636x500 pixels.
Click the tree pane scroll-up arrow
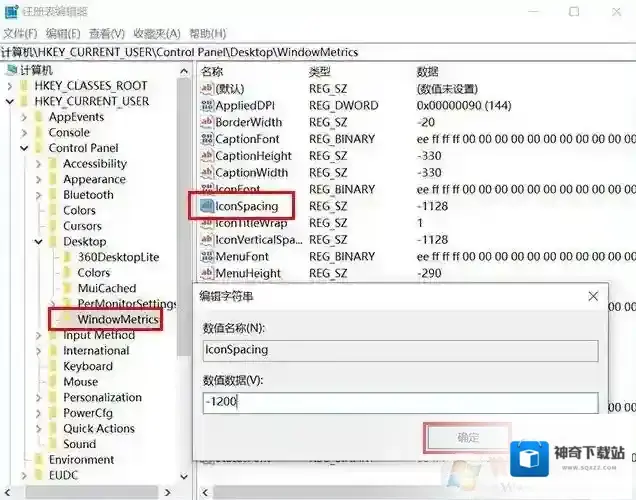184,71
